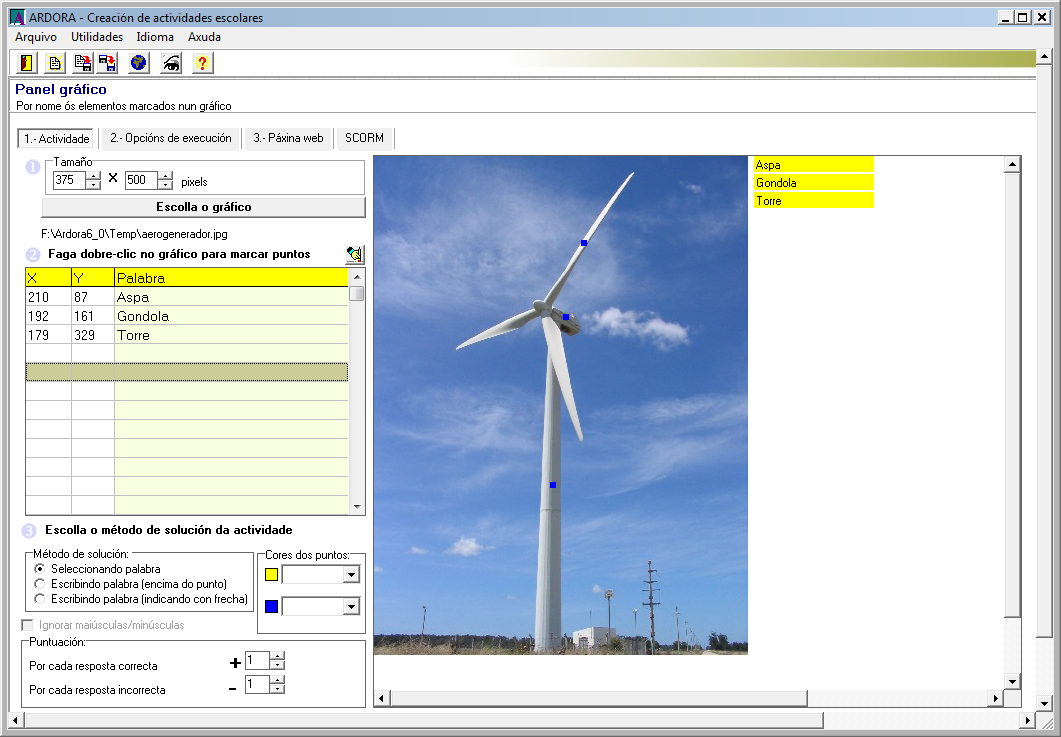Choose 'Escribindo palabra (encima do punto)' option
Viewport: 1061px width, 737px height.
[40, 584]
